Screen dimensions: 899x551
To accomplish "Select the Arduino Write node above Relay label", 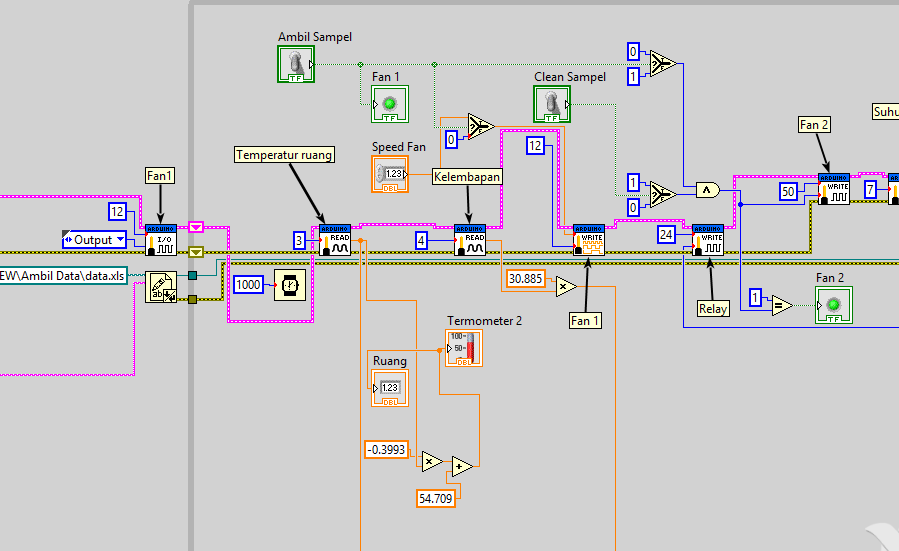I will (x=708, y=240).
